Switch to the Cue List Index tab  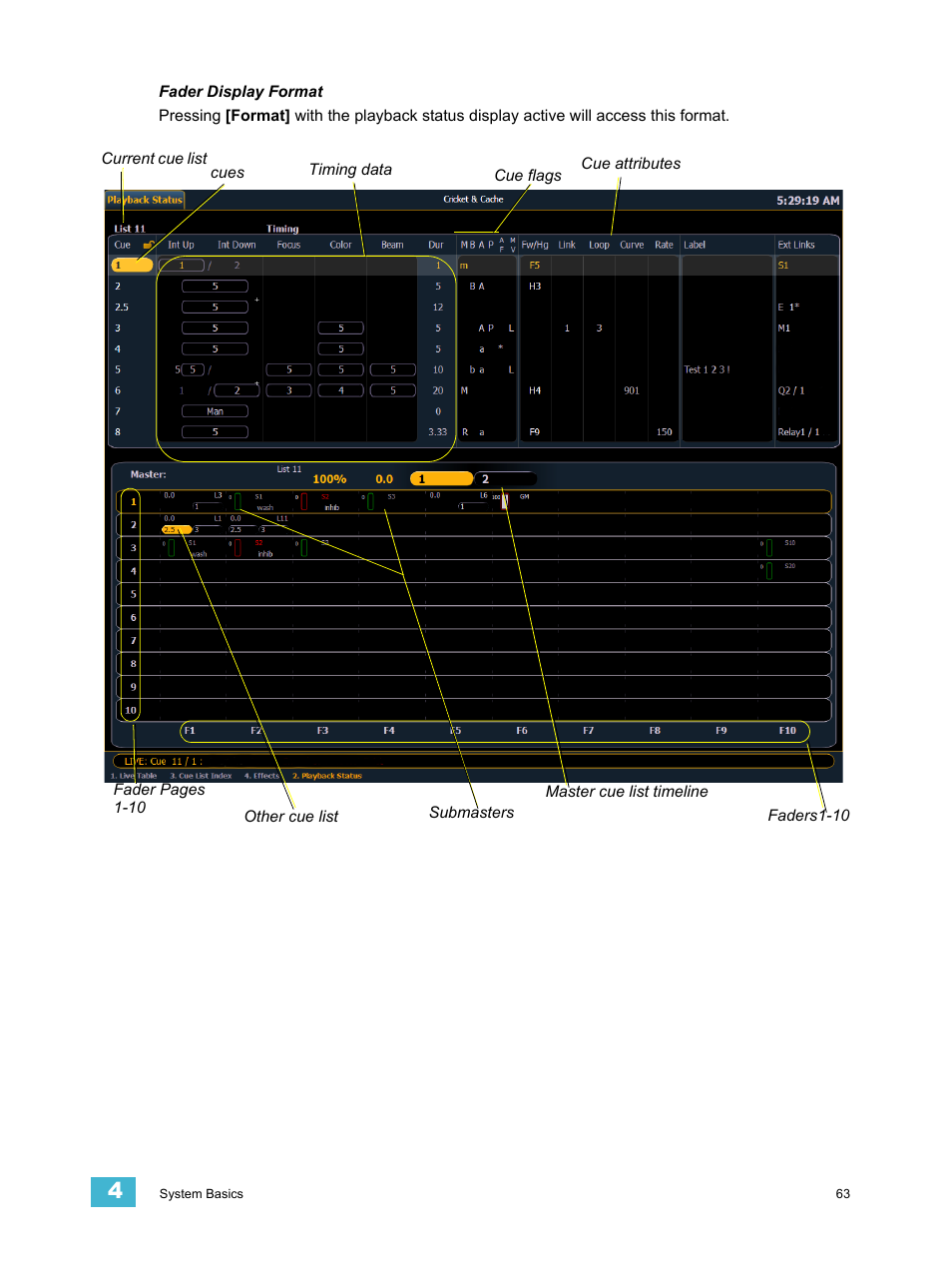[201, 776]
